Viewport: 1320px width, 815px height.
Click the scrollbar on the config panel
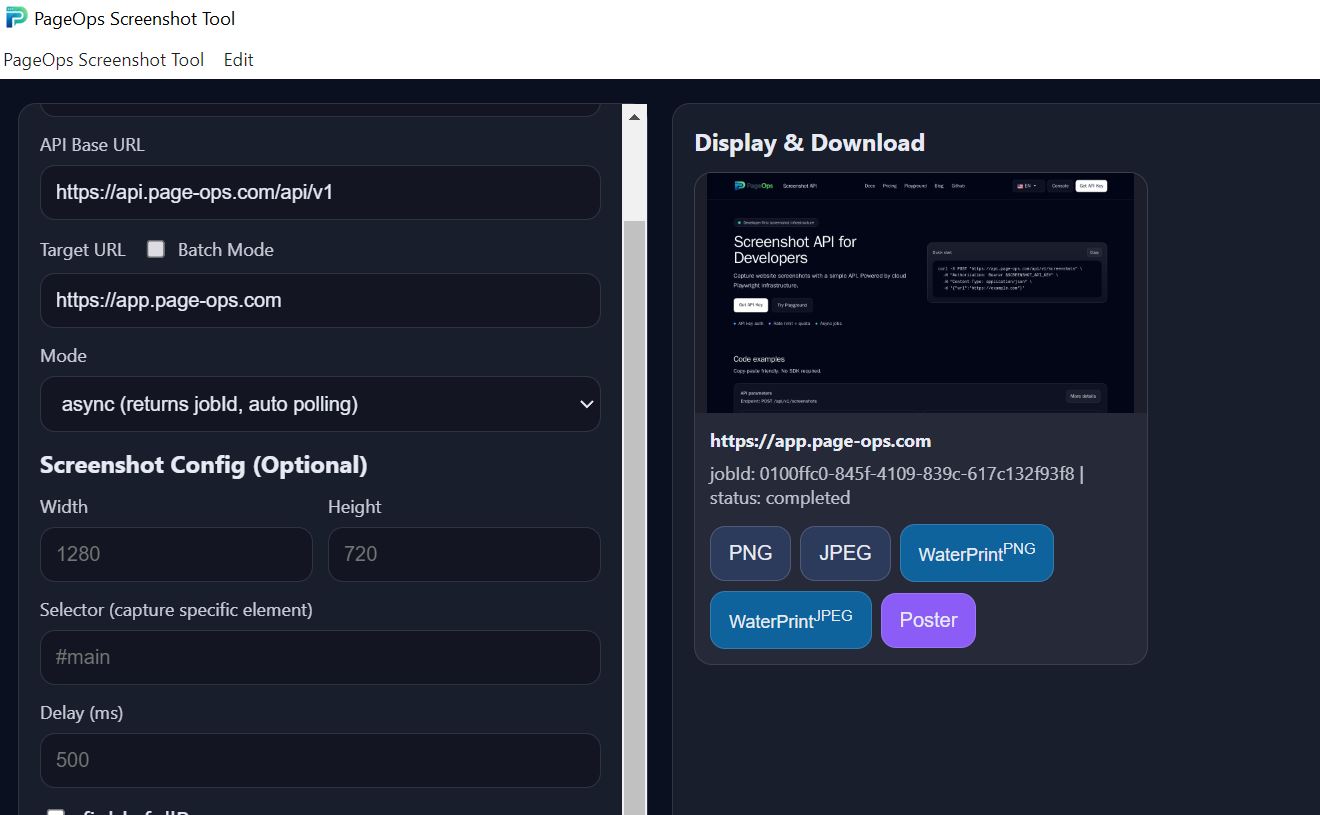point(634,165)
